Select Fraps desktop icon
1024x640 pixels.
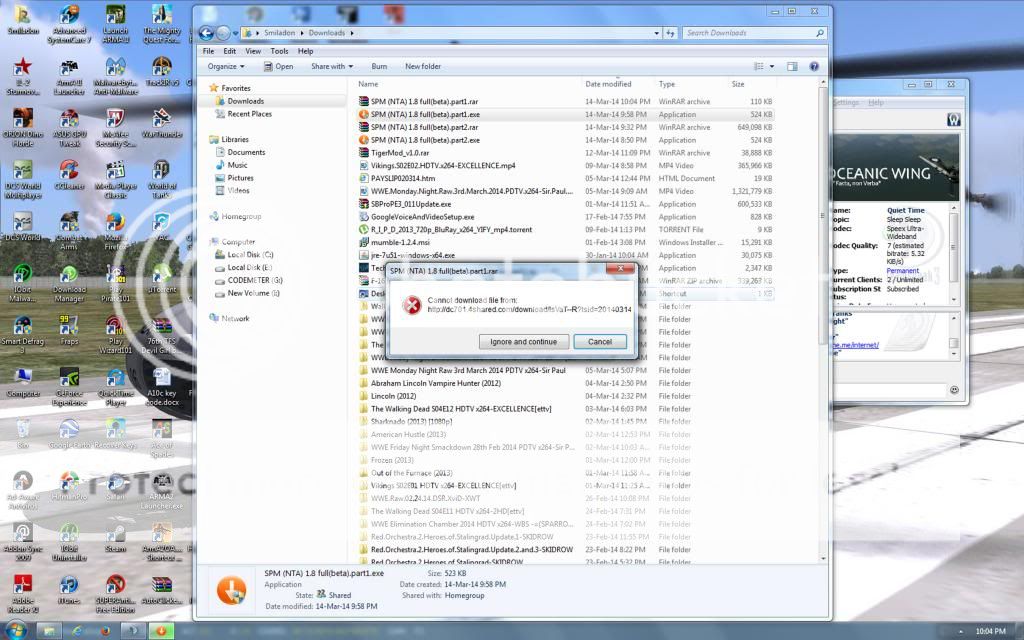click(x=69, y=329)
